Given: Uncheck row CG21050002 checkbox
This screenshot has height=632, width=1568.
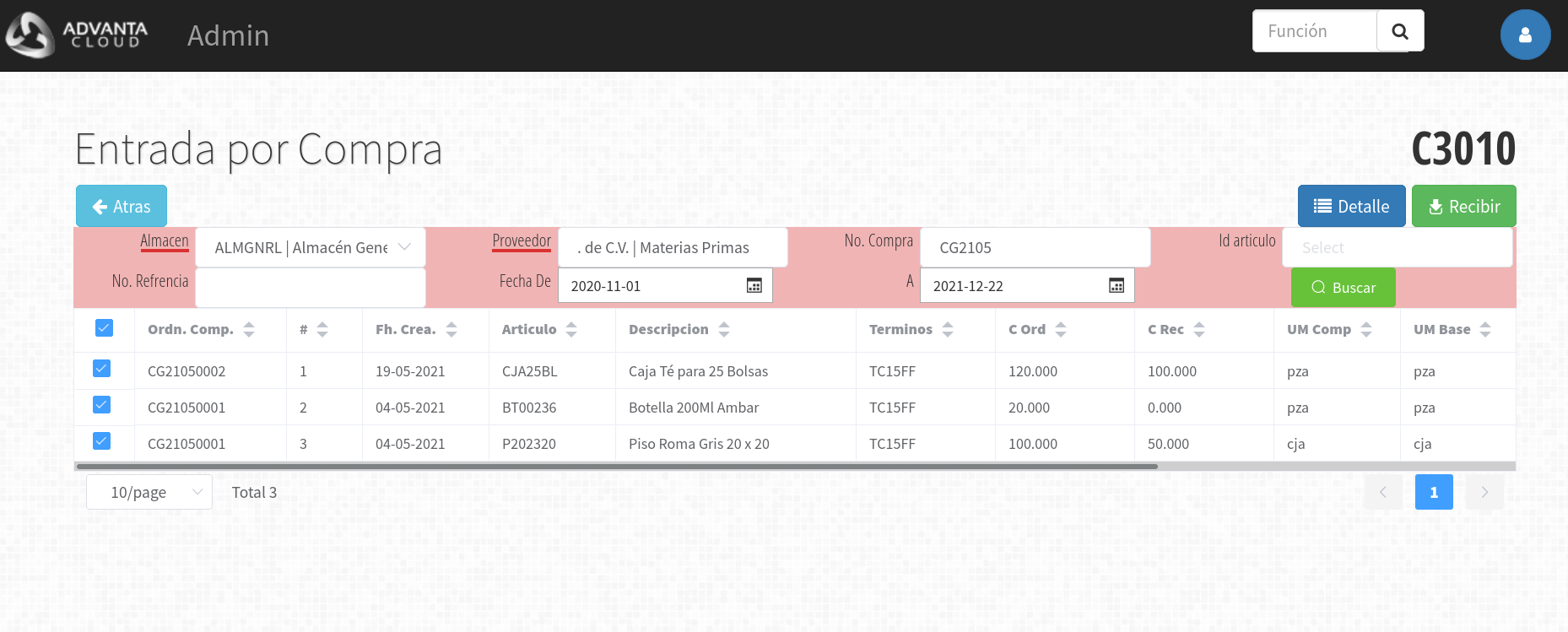Looking at the screenshot, I should coord(101,369).
